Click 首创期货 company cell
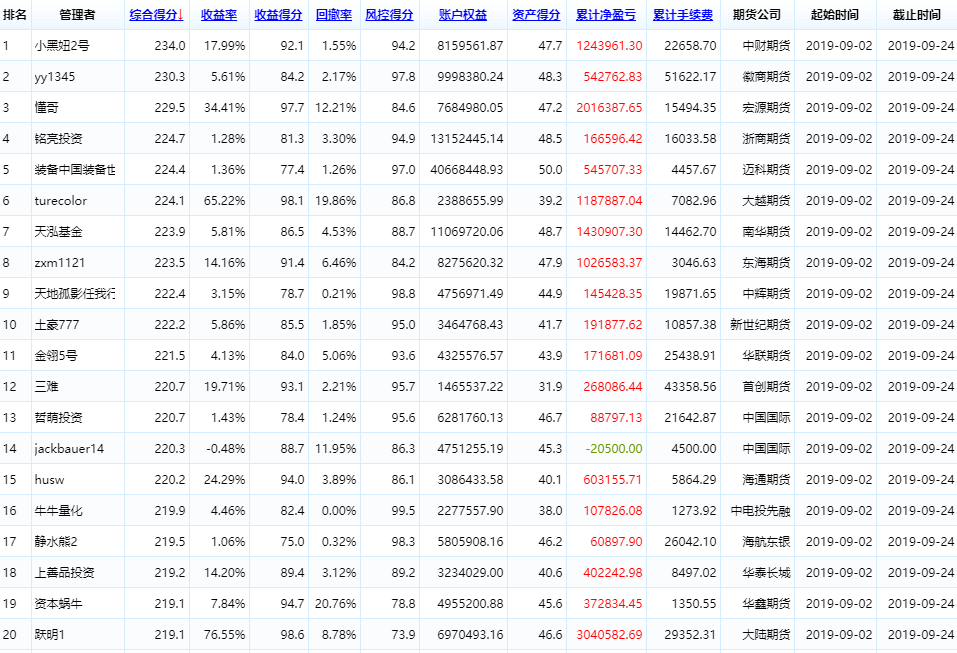Image resolution: width=957 pixels, height=653 pixels. [x=766, y=387]
